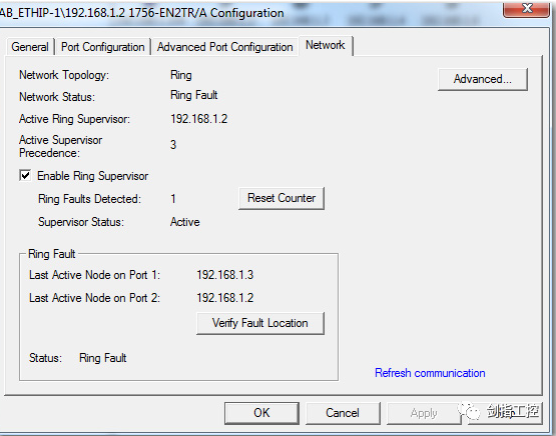Click the Active Ring Supervisor label
Viewport: 556px width, 436px height.
click(74, 119)
